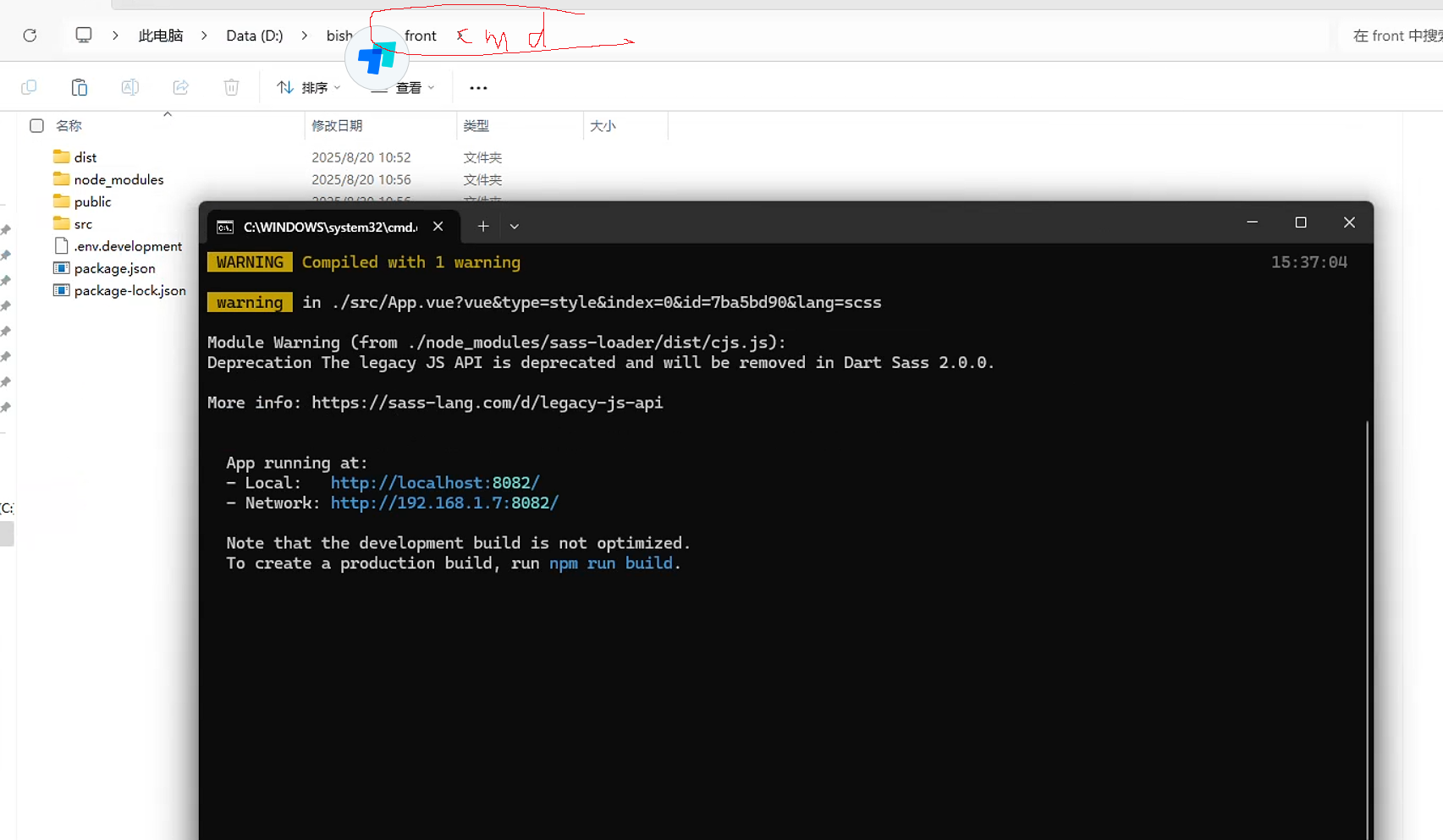This screenshot has height=840, width=1443.
Task: Click the paste icon in Explorer toolbar
Action: coord(80,87)
